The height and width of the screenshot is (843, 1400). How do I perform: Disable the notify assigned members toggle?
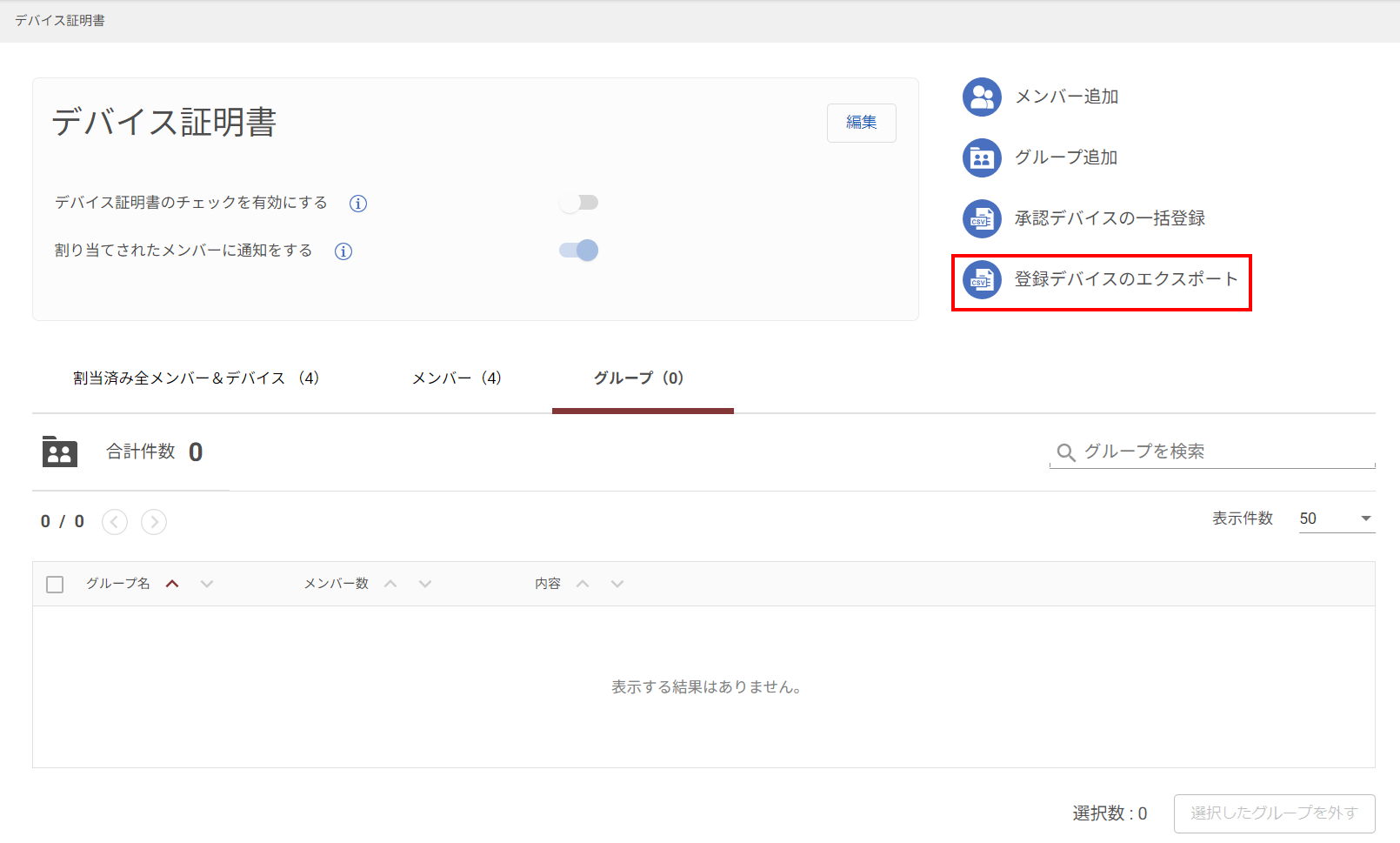(579, 251)
